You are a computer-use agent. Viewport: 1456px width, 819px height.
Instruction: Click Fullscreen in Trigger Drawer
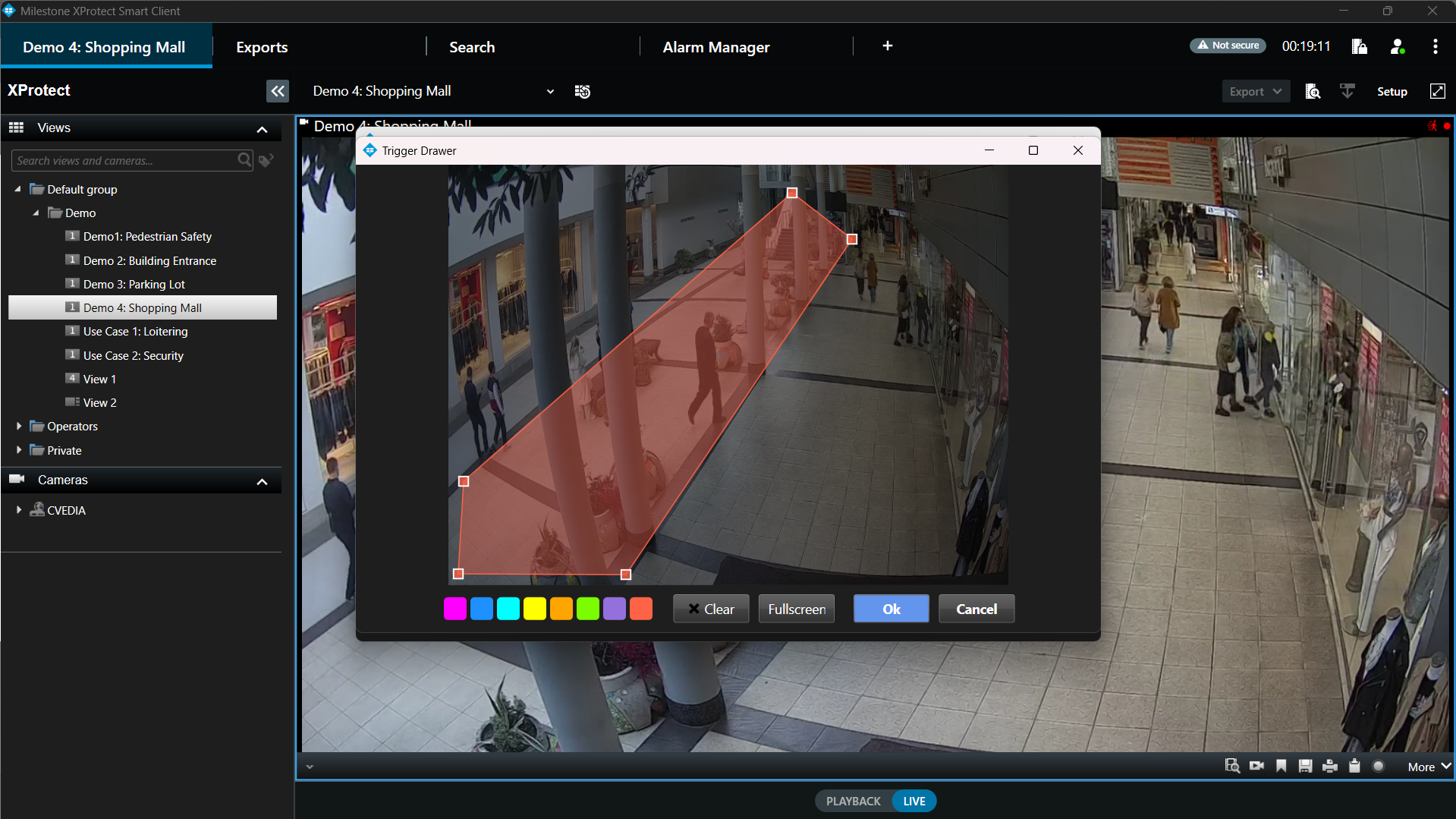(797, 609)
